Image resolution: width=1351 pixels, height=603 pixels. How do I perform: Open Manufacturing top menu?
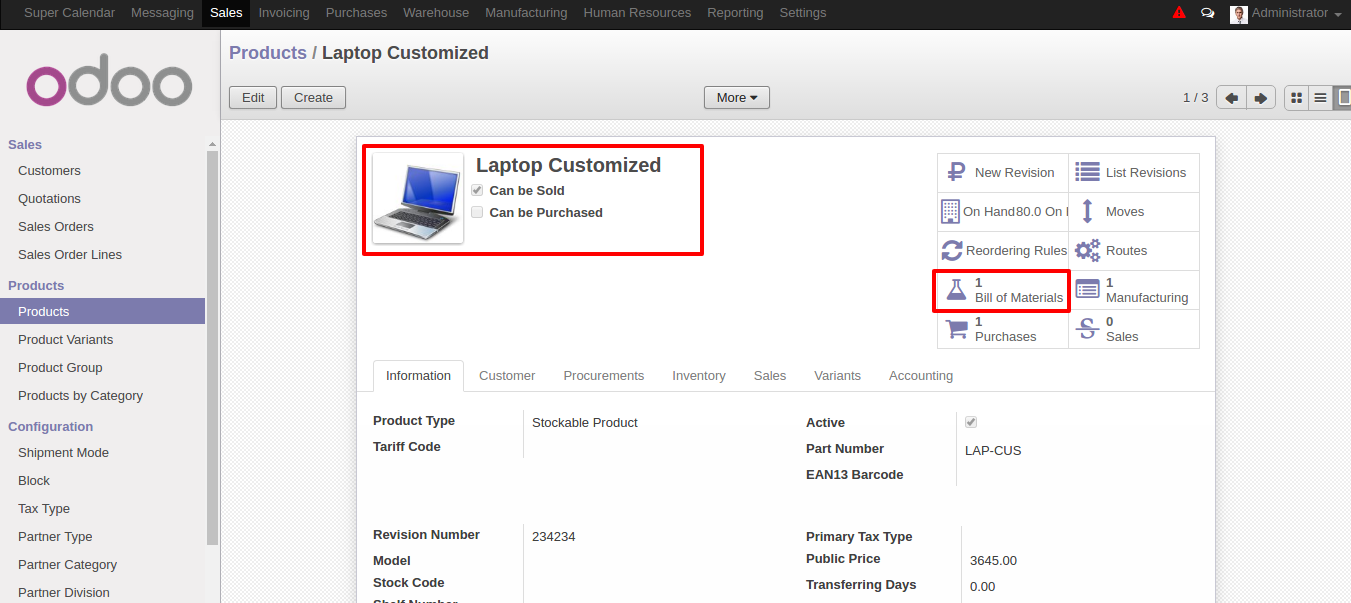coord(526,13)
